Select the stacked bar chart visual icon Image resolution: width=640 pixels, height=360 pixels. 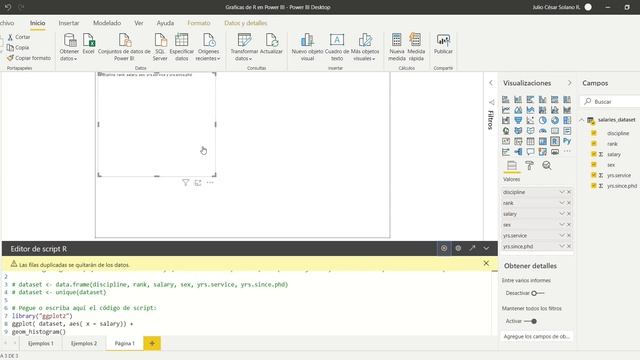click(506, 100)
